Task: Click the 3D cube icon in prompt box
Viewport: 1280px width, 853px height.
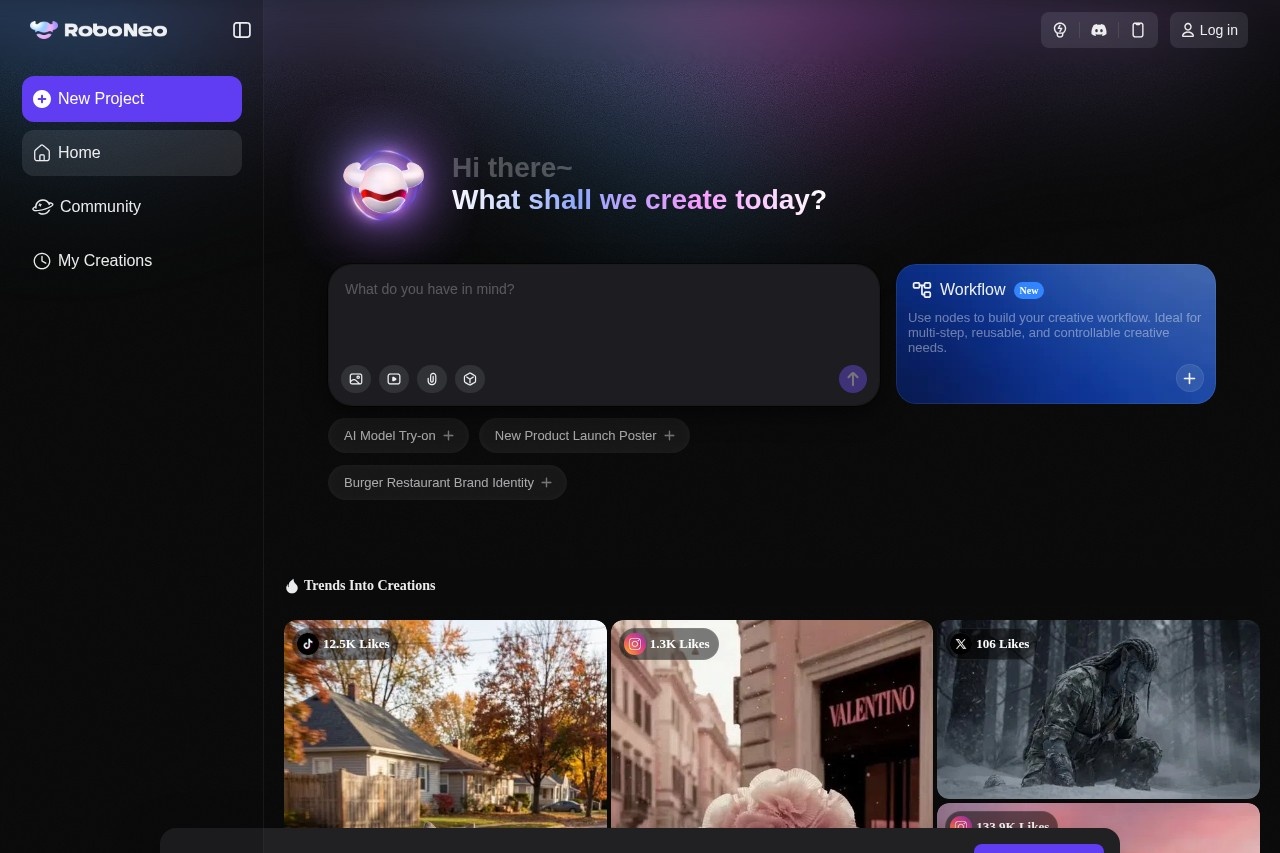Action: [470, 379]
